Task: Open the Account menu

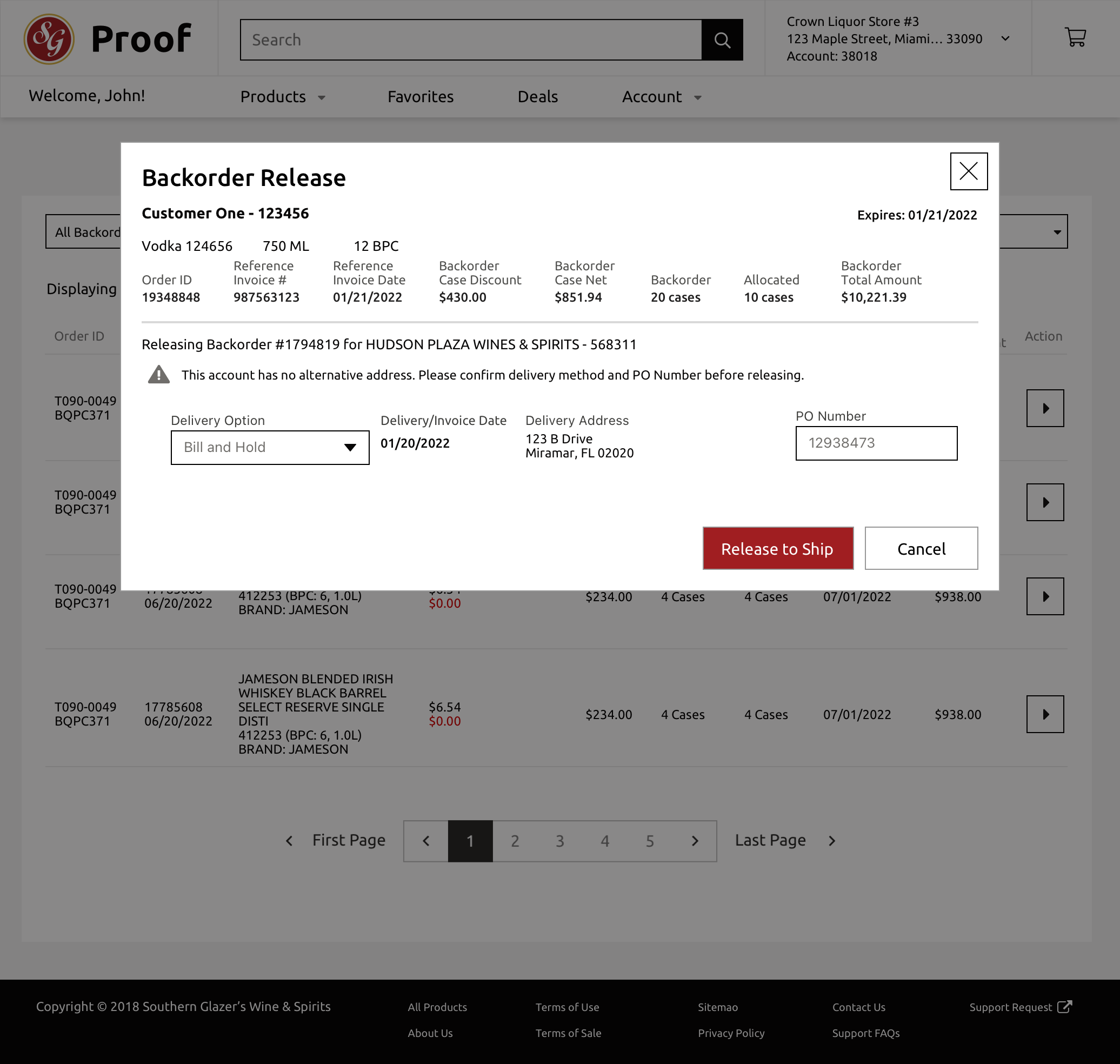Action: (661, 97)
